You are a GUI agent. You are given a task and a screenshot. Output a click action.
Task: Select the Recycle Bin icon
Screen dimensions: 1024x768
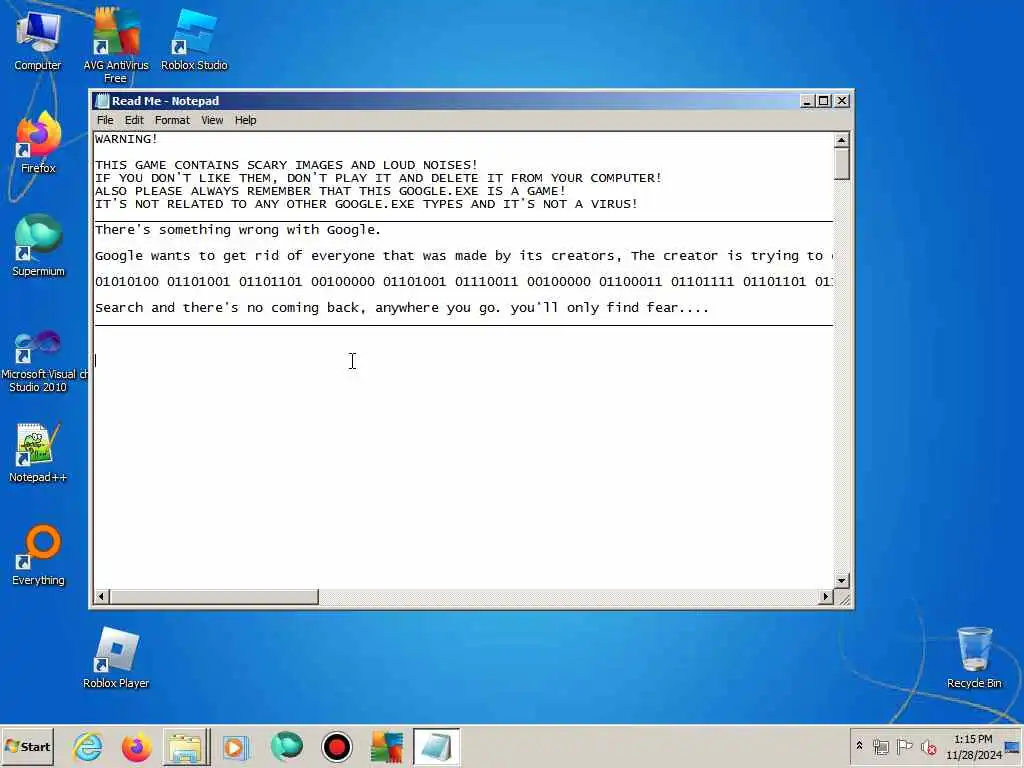pyautogui.click(x=974, y=658)
